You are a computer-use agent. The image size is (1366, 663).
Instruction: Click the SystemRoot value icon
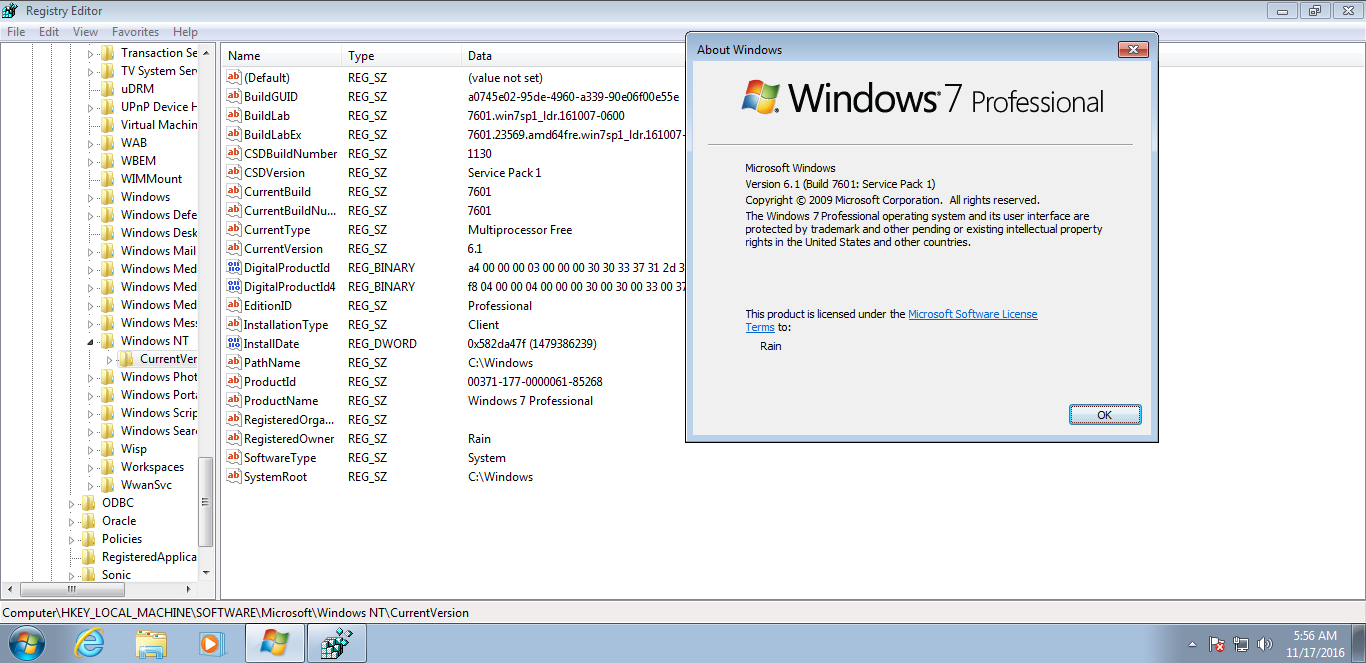coord(234,477)
